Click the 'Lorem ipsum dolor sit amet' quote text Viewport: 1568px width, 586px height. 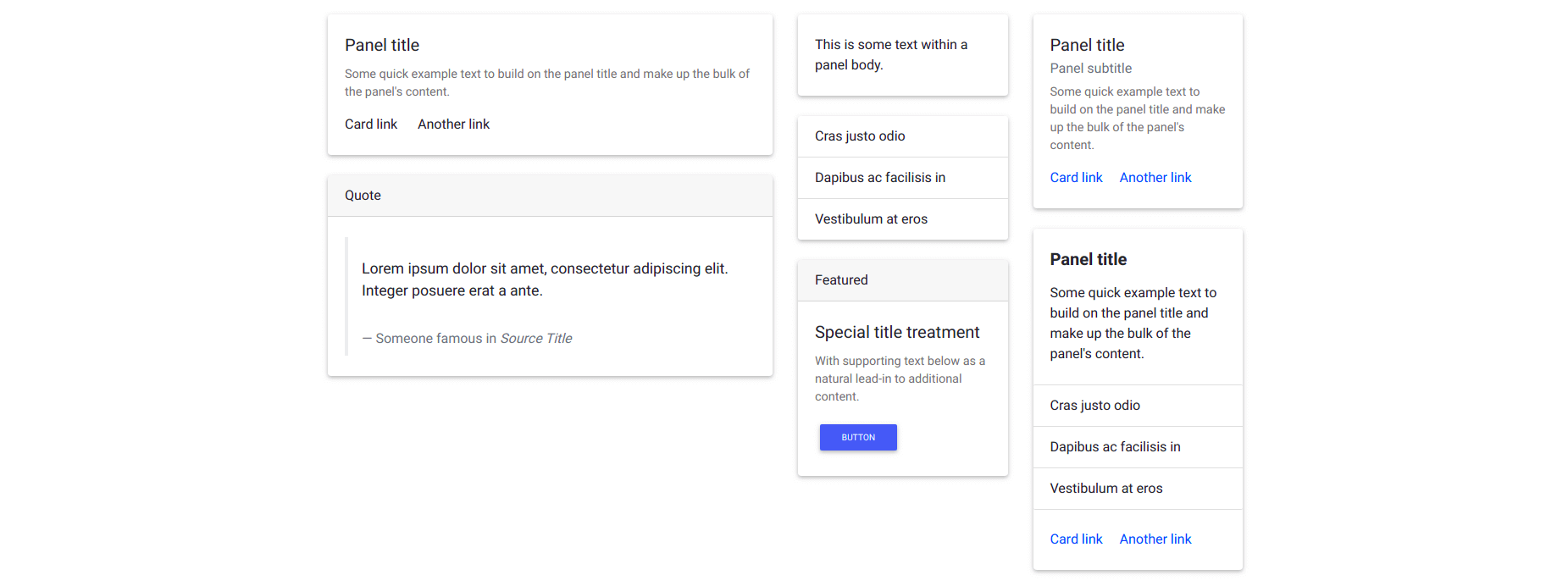click(545, 279)
